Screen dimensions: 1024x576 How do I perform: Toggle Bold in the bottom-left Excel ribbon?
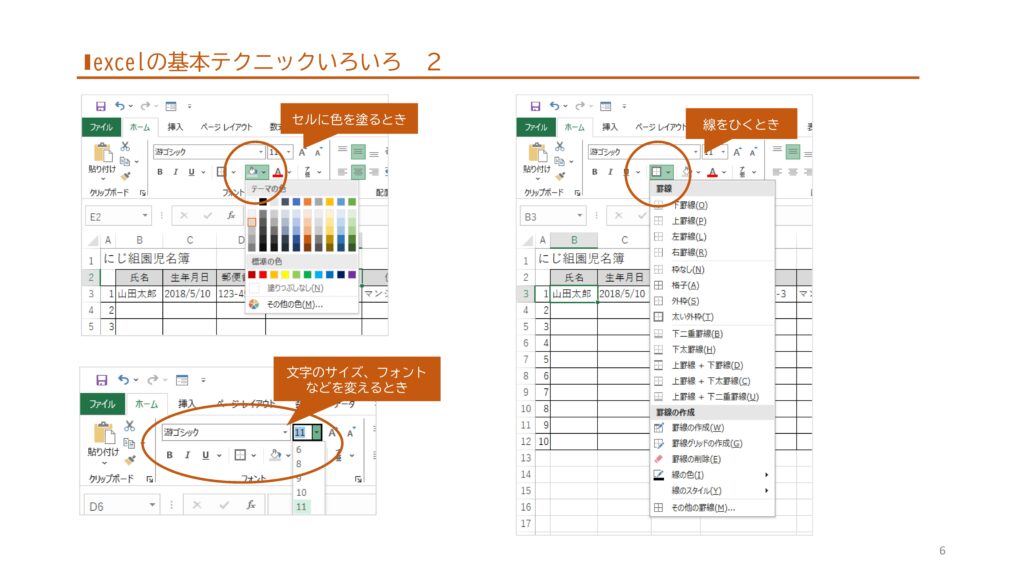[x=170, y=455]
